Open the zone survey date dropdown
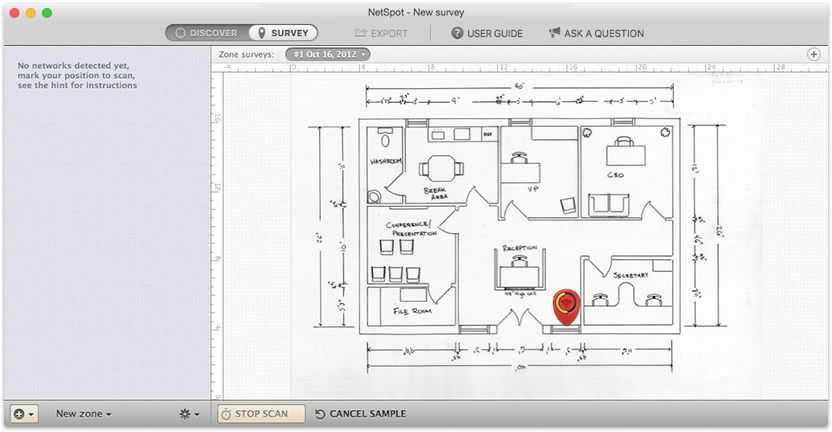 [x=328, y=54]
